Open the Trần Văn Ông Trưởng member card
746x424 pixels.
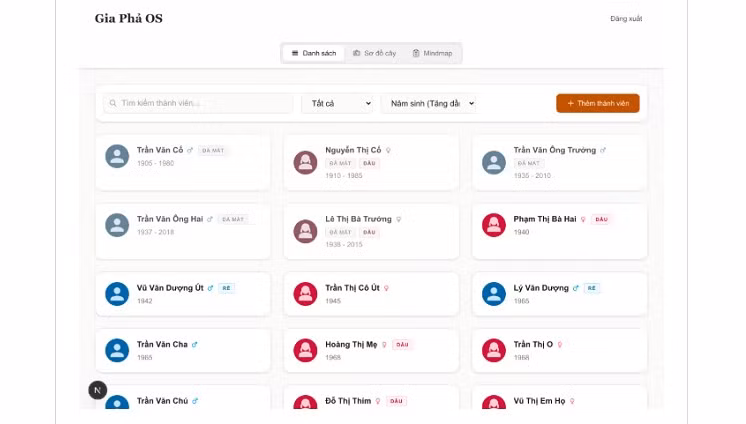559,161
